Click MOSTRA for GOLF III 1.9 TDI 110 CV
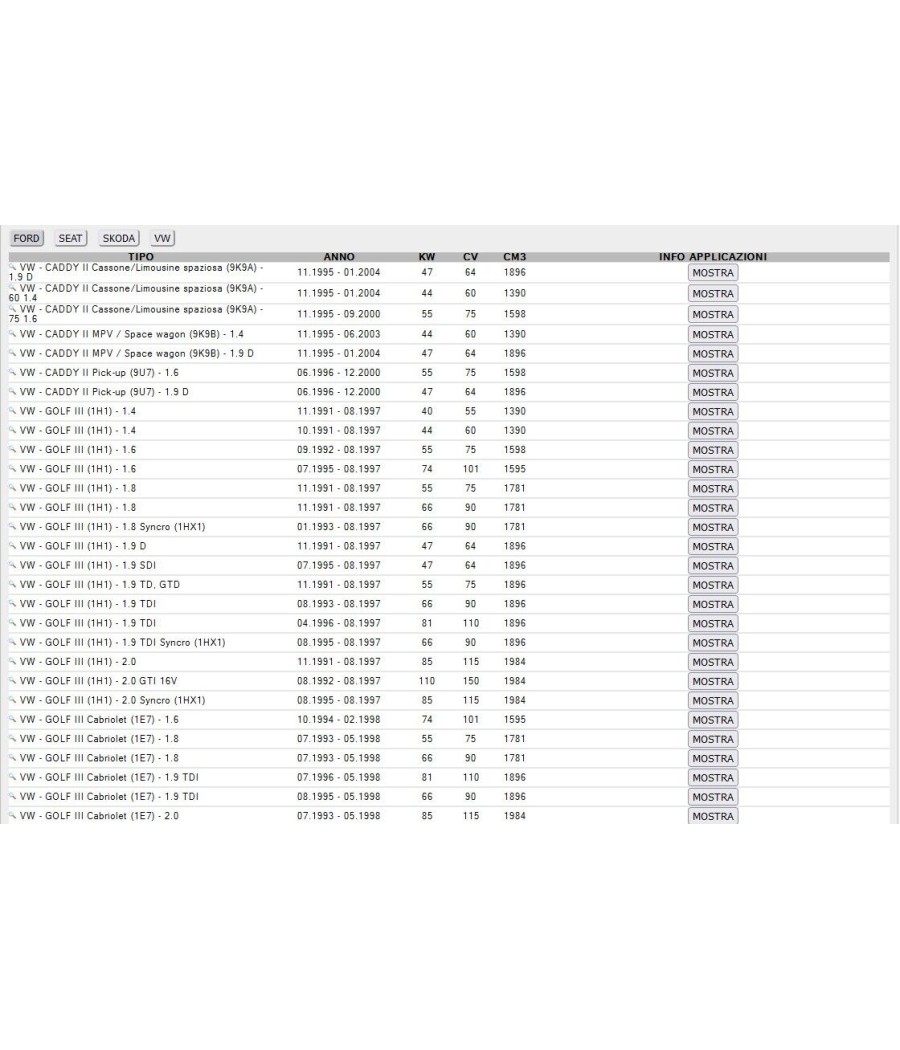This screenshot has width=900, height=1050. tap(713, 623)
